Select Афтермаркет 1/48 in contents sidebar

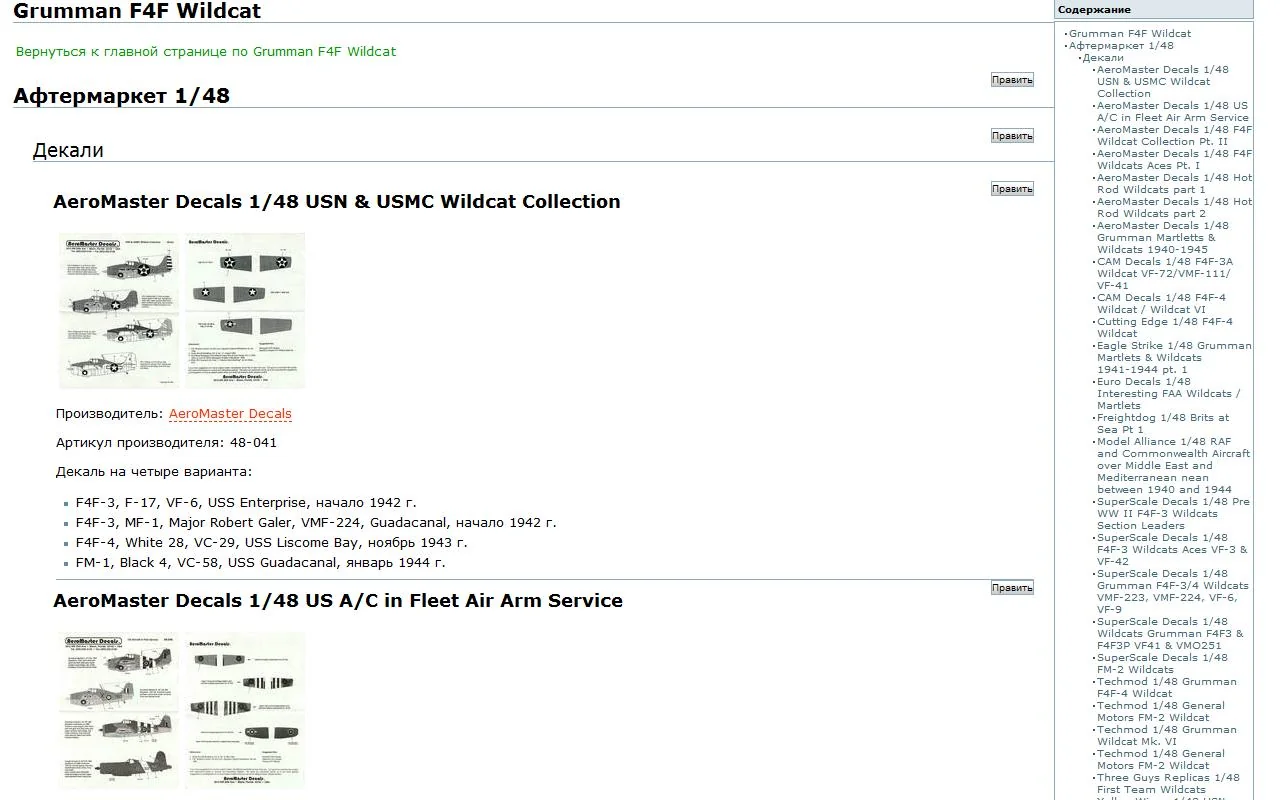1120,46
